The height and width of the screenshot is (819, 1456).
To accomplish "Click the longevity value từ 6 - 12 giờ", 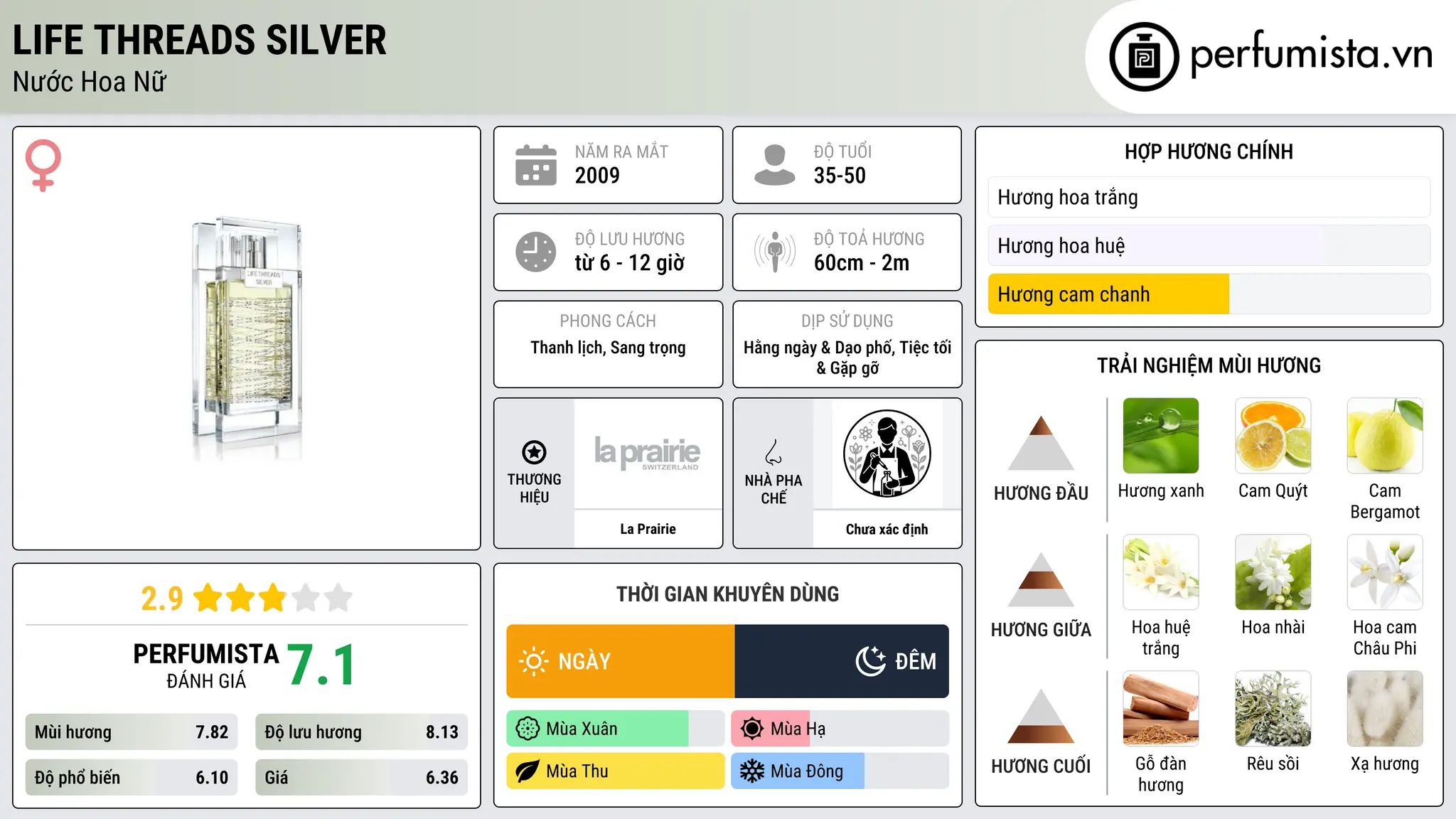I will (x=630, y=263).
